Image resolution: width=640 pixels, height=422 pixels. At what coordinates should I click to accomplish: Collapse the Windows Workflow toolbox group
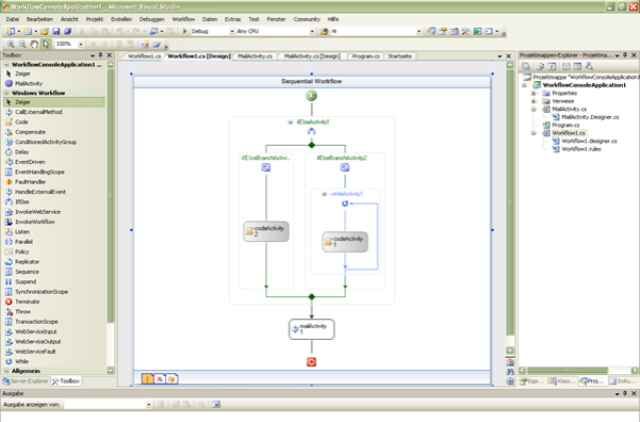coord(7,93)
